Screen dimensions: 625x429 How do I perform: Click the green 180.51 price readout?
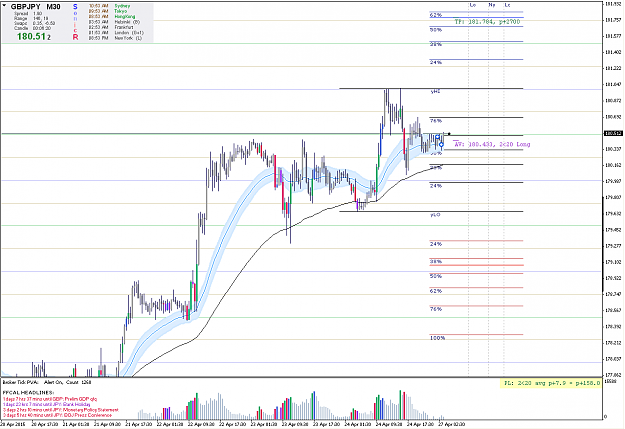(33, 37)
